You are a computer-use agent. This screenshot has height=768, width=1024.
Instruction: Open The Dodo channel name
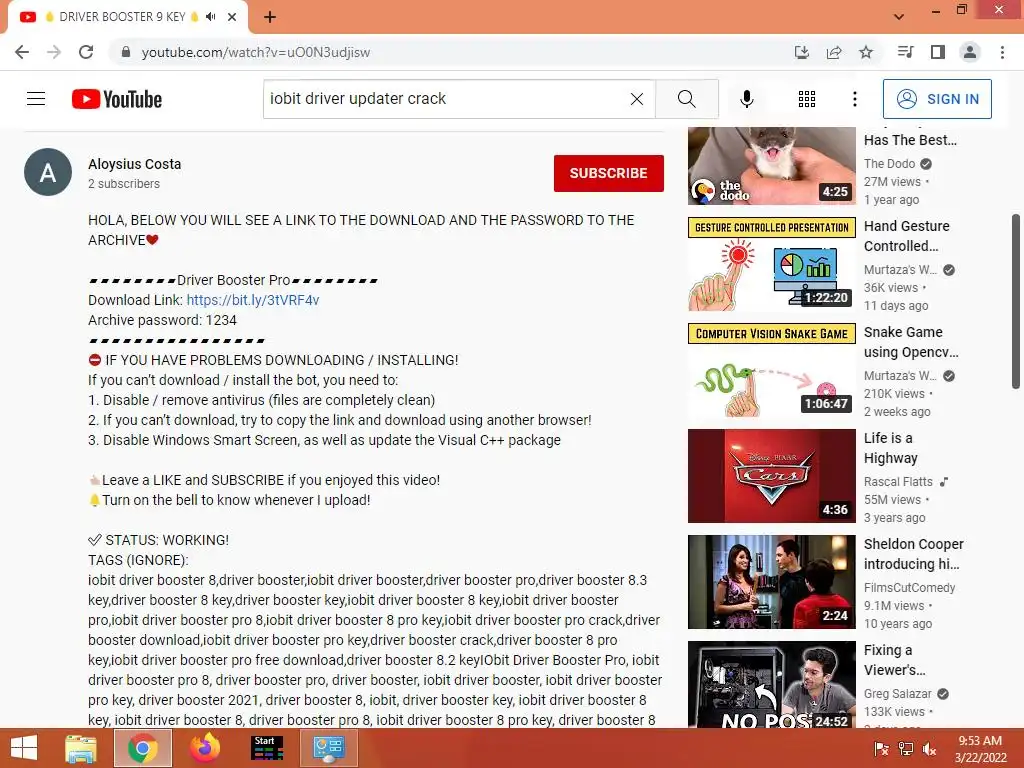pyautogui.click(x=889, y=163)
